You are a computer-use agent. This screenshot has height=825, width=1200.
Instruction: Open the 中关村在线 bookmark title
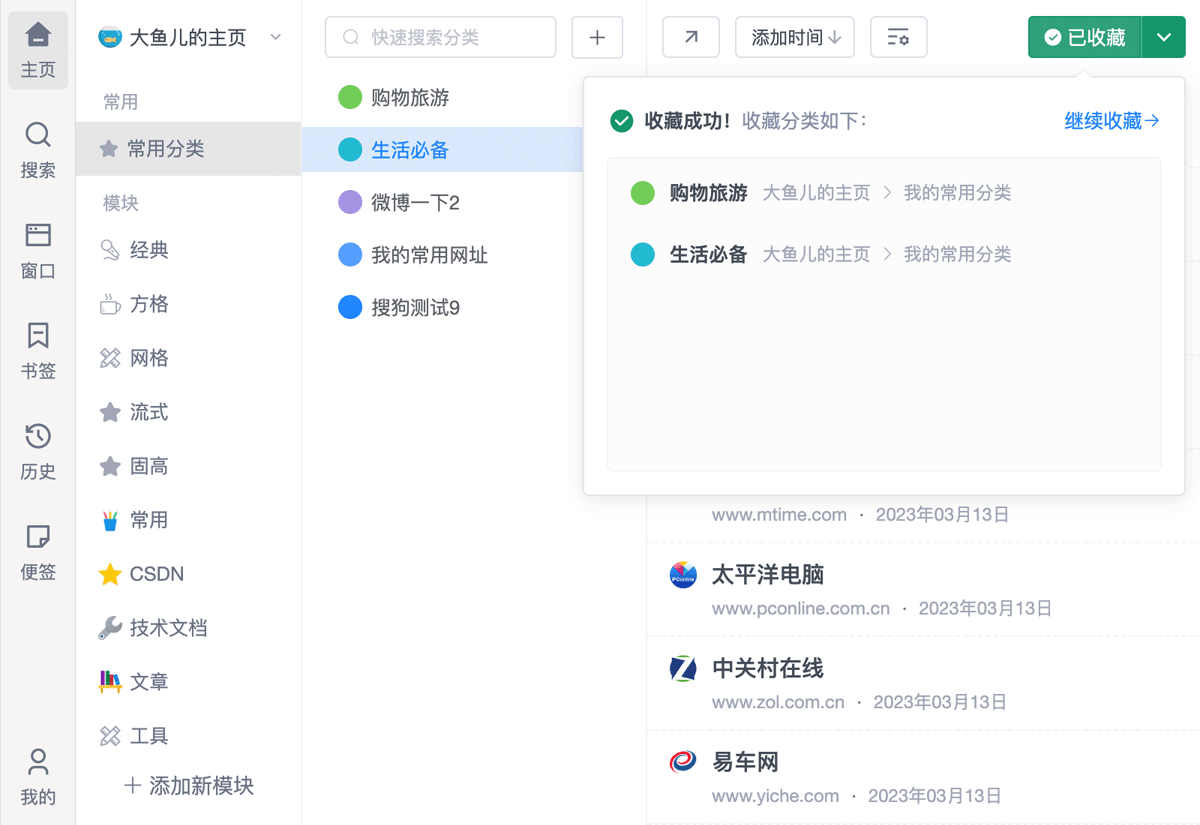(x=768, y=668)
